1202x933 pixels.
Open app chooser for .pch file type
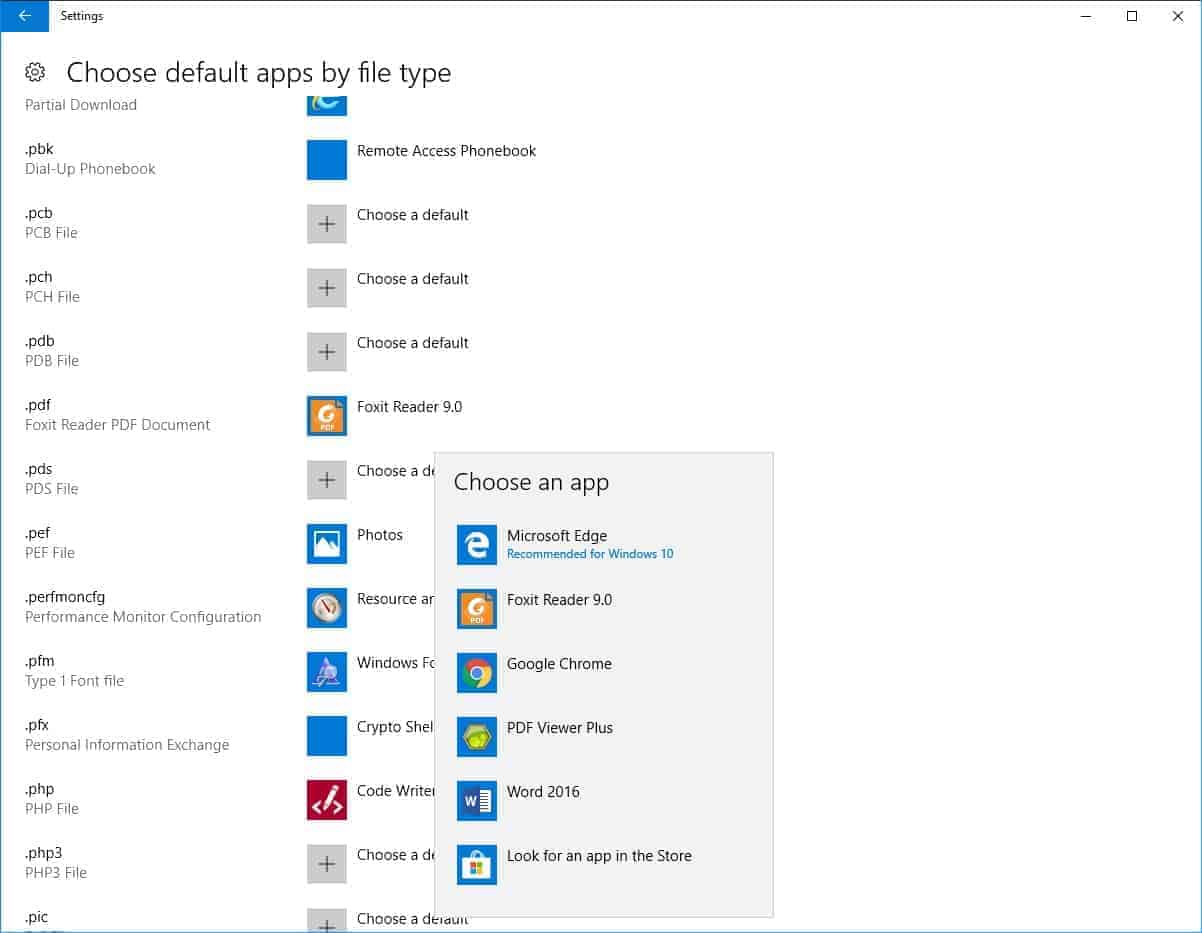pyautogui.click(x=327, y=288)
